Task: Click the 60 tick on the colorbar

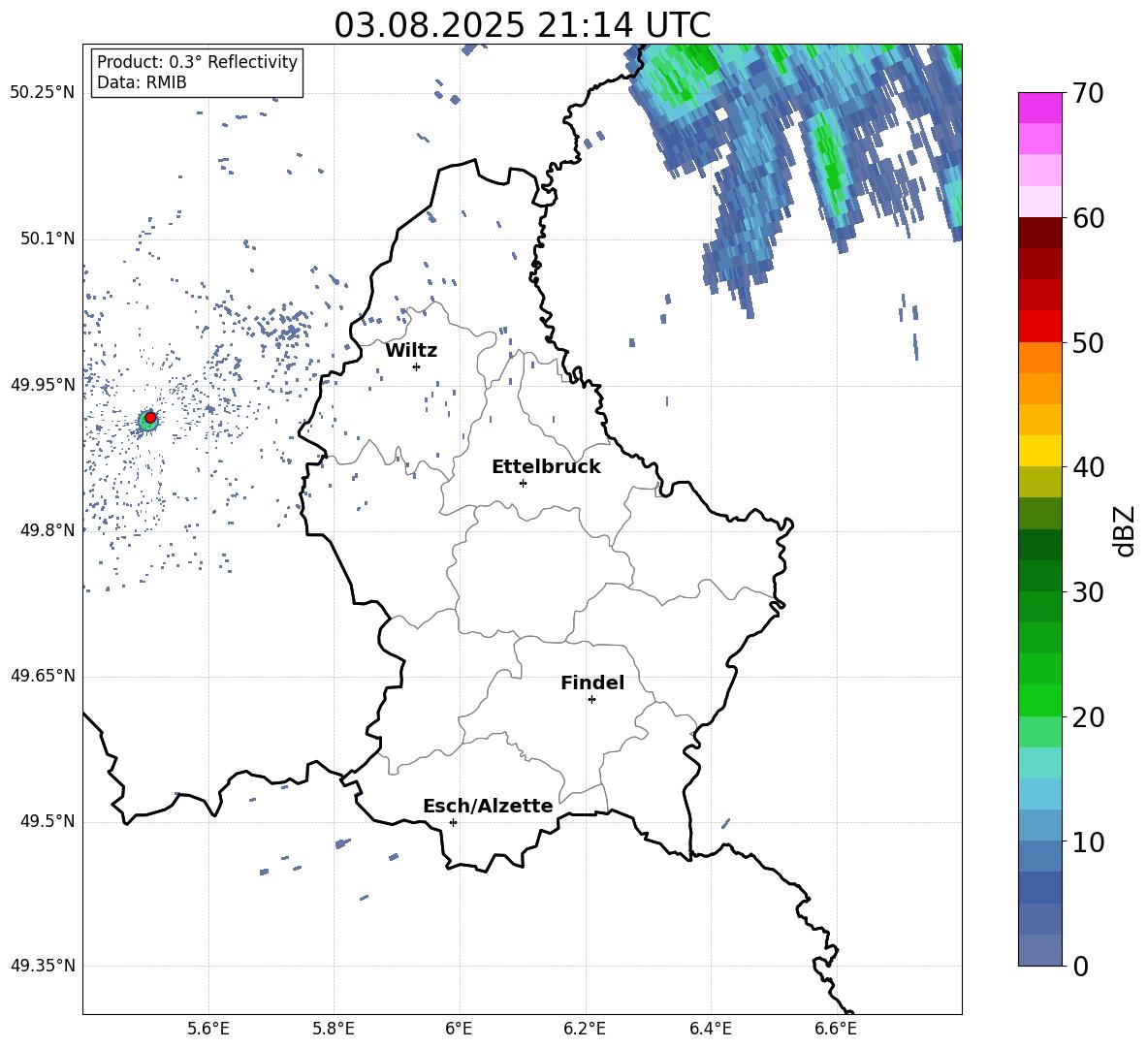Action: point(1088,218)
